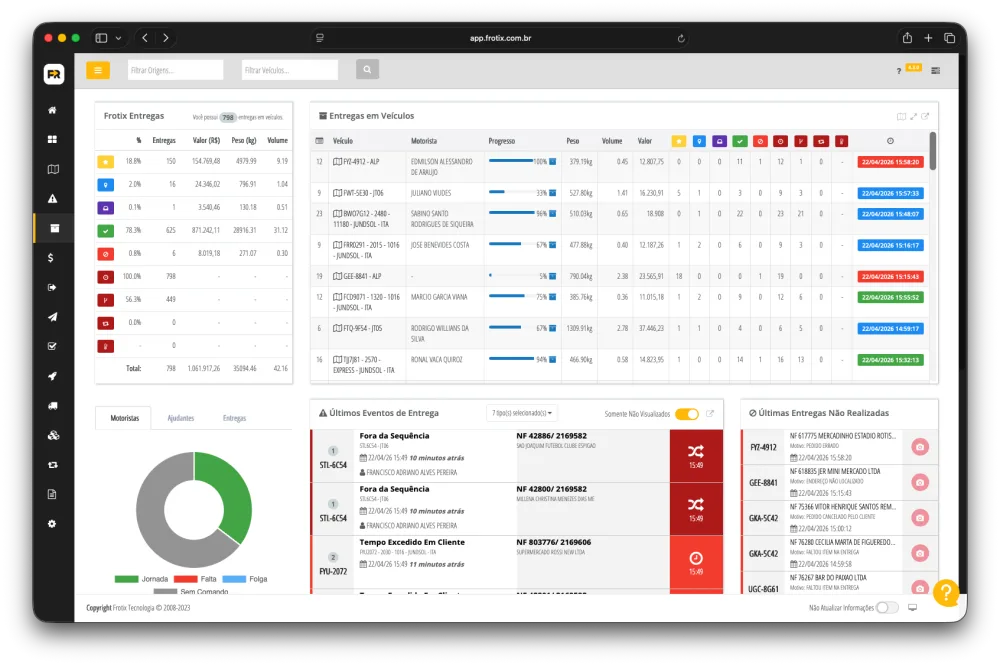The image size is (1000, 666).
Task: Toggle the Não Atualizar Informações switch
Action: [x=886, y=607]
